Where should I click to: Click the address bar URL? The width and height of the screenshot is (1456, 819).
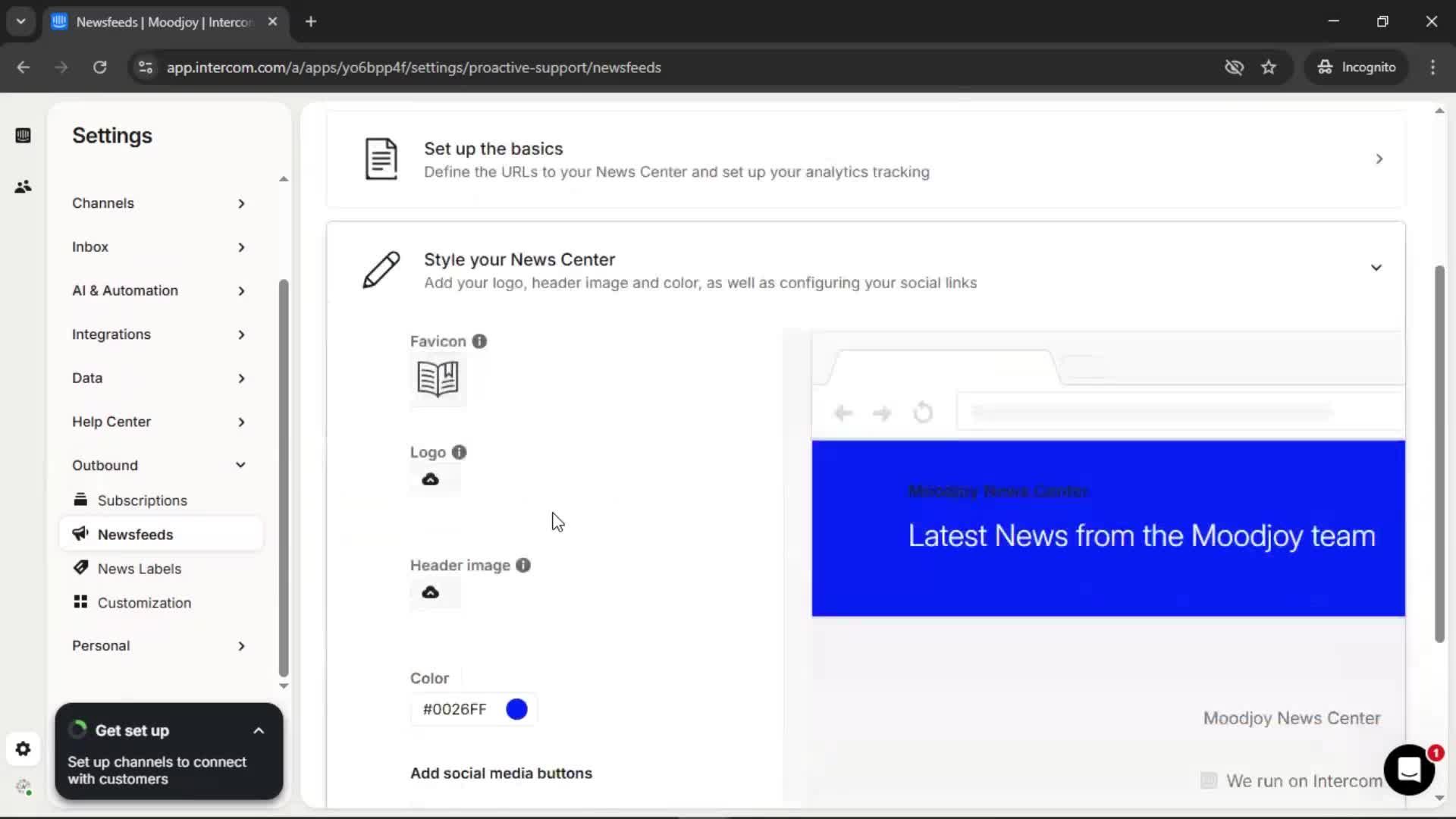[414, 67]
